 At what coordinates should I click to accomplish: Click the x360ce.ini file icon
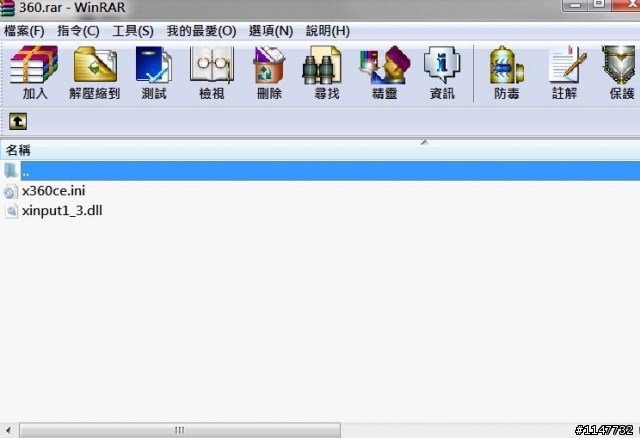(x=11, y=191)
